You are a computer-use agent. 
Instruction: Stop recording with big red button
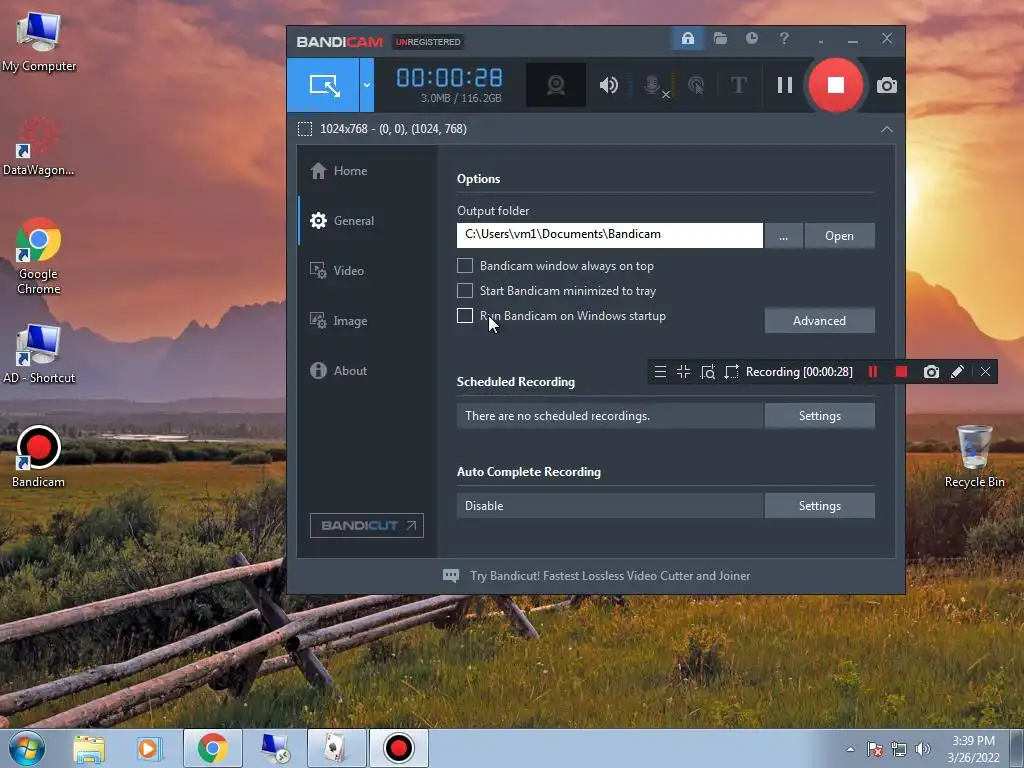click(x=835, y=85)
